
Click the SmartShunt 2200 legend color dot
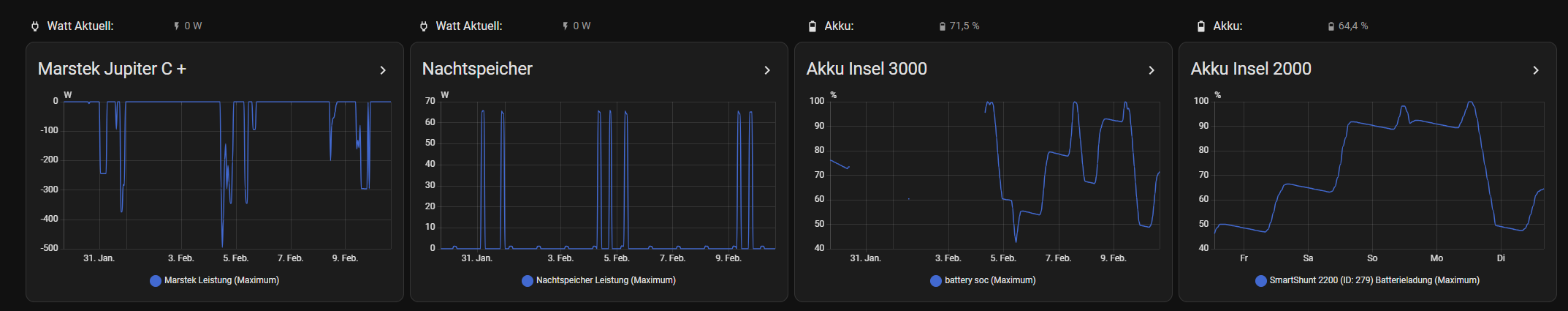coord(1261,280)
